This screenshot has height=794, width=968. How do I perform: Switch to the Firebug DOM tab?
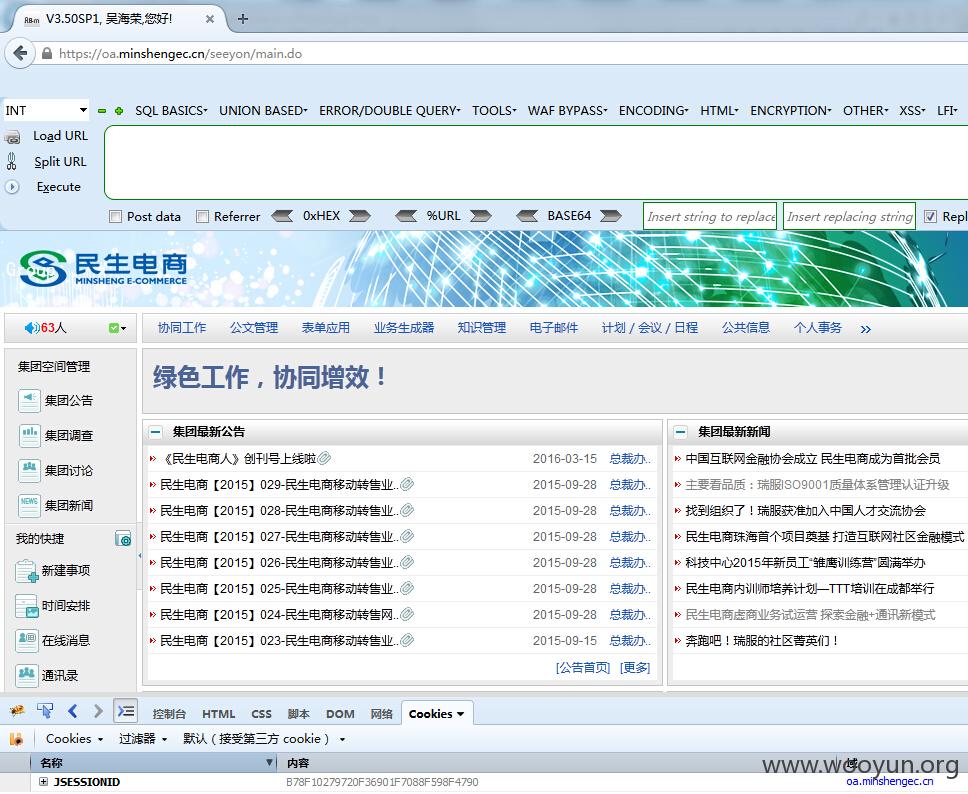pyautogui.click(x=340, y=714)
